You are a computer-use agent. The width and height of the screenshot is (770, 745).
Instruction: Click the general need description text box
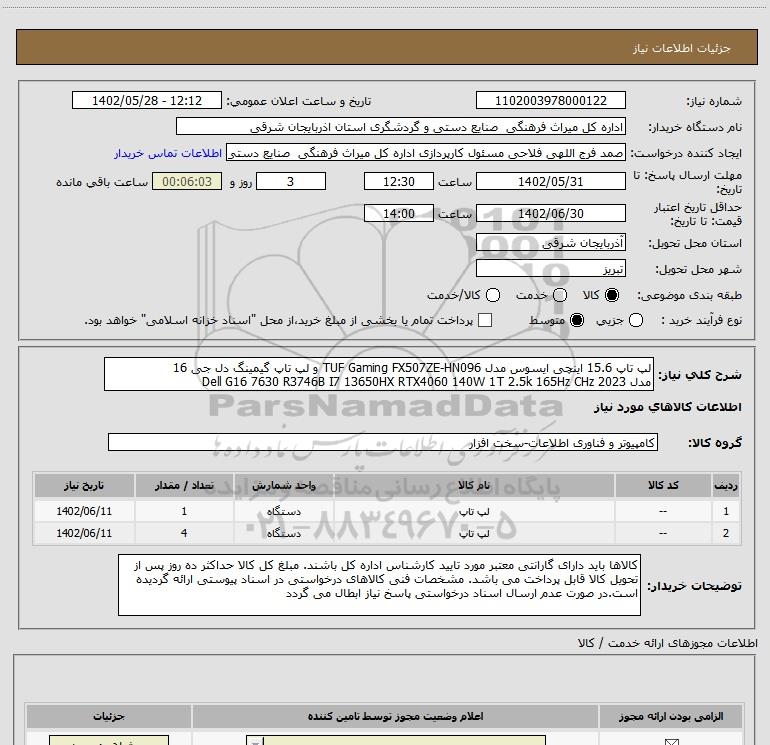point(379,374)
